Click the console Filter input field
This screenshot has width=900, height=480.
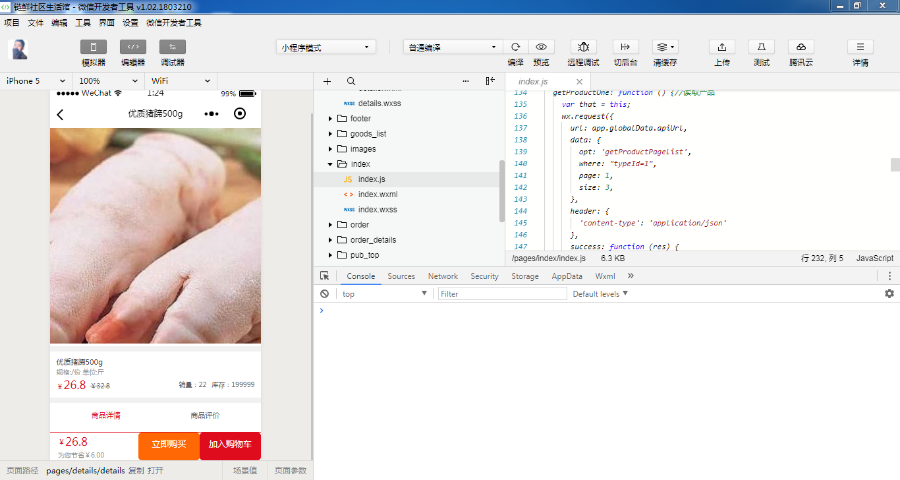pos(500,294)
